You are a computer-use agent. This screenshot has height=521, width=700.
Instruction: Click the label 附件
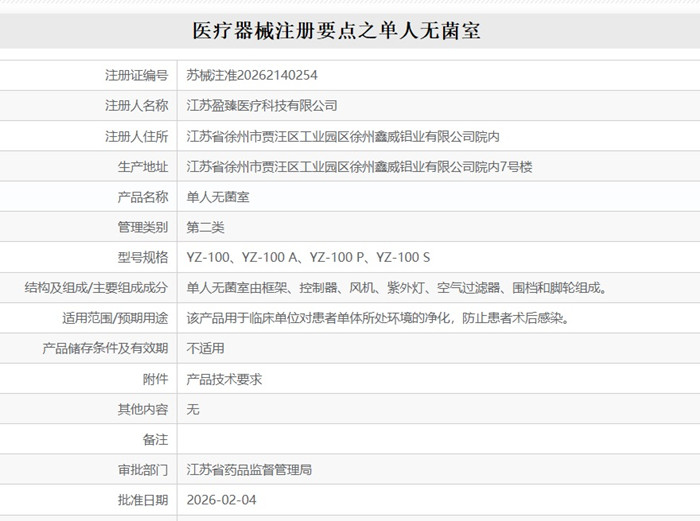[155, 379]
